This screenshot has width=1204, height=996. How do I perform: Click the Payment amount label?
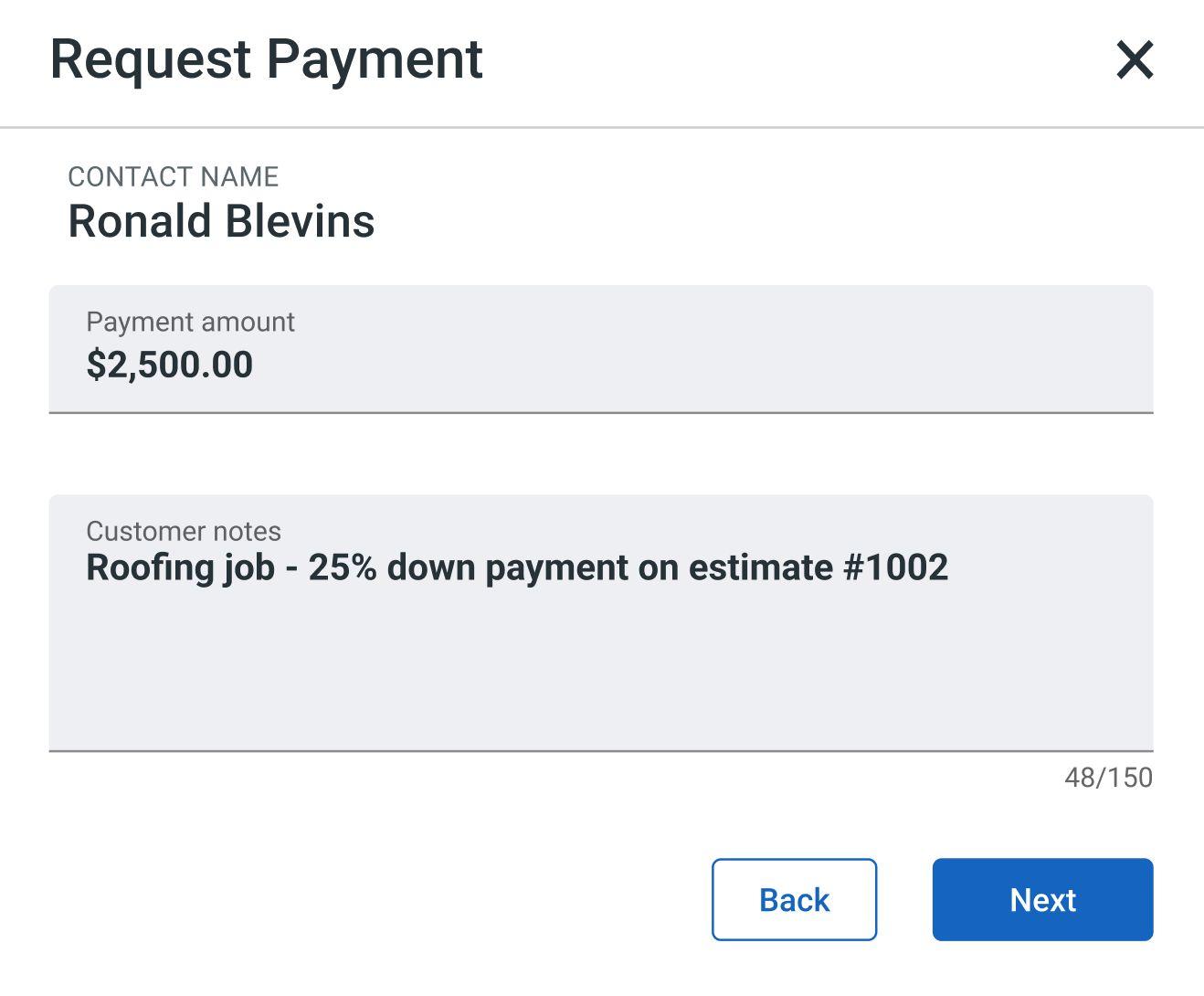[x=190, y=322]
